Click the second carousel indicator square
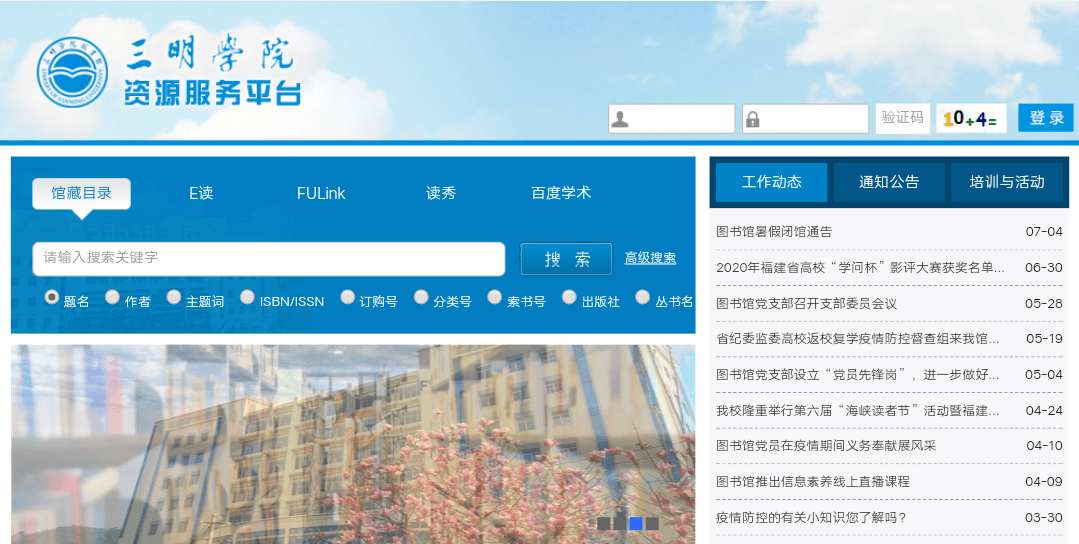The height and width of the screenshot is (544, 1079). coord(620,523)
